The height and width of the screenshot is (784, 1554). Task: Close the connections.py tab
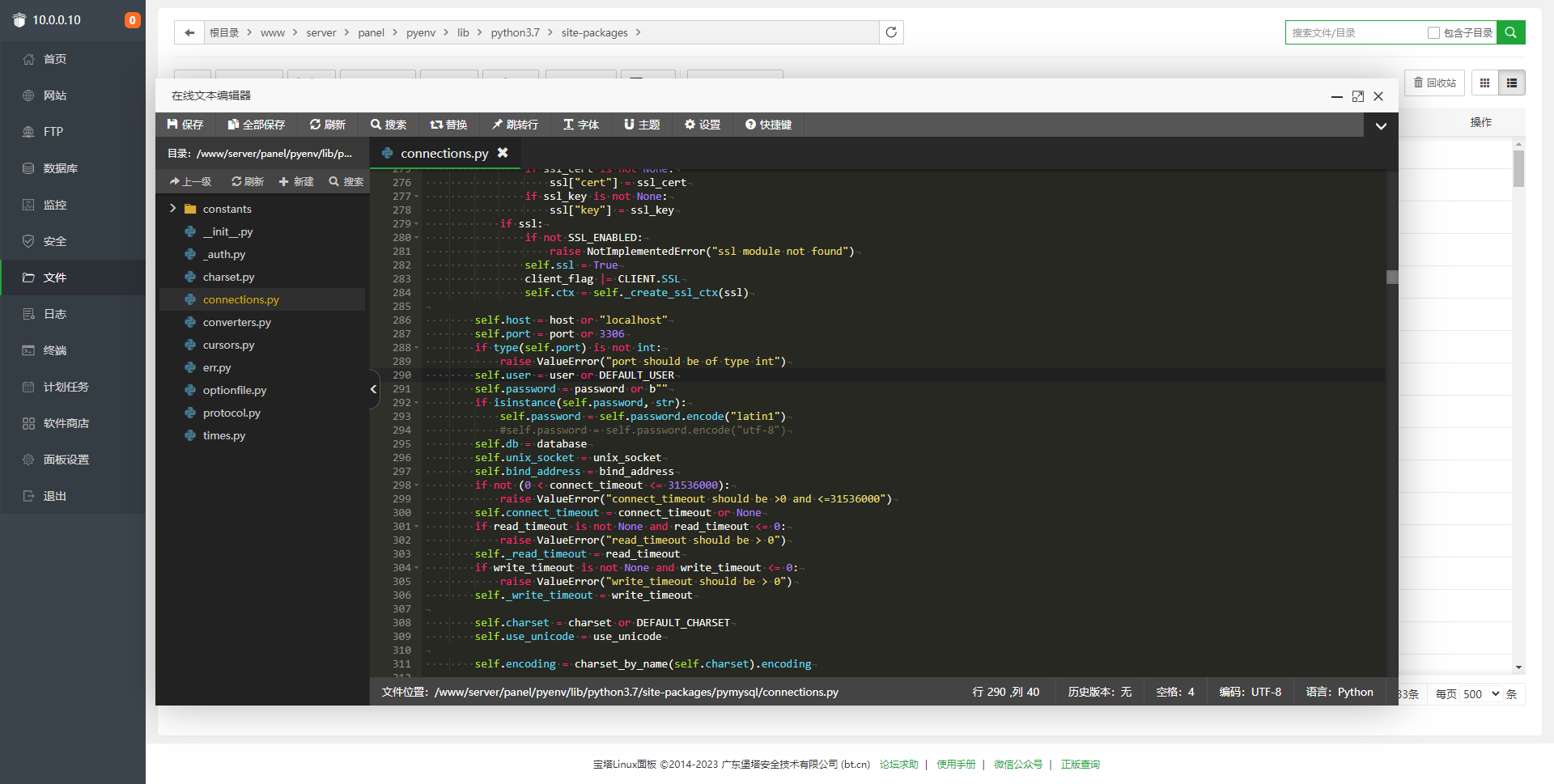click(503, 152)
